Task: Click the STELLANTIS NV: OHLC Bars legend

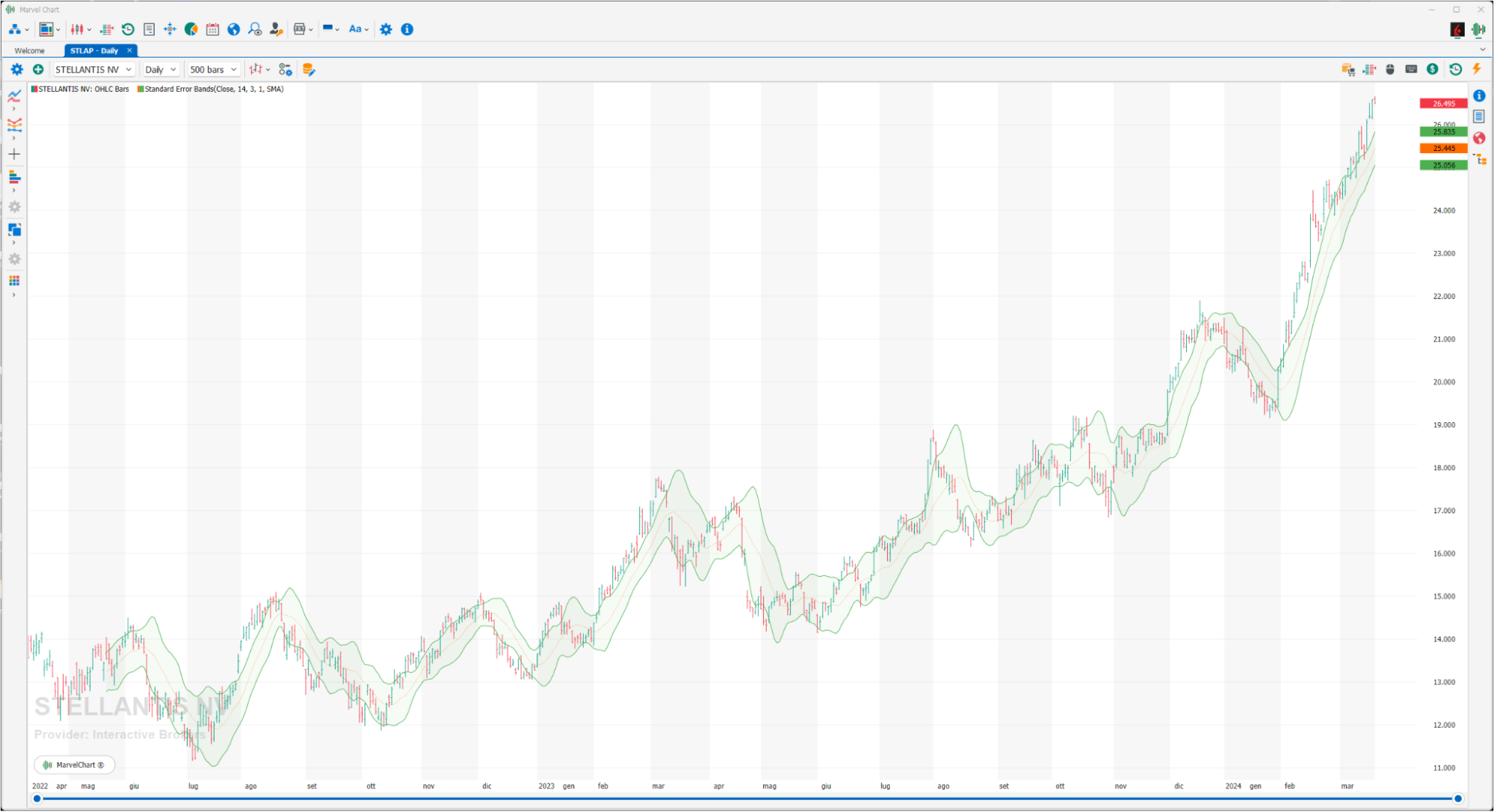Action: [x=80, y=89]
